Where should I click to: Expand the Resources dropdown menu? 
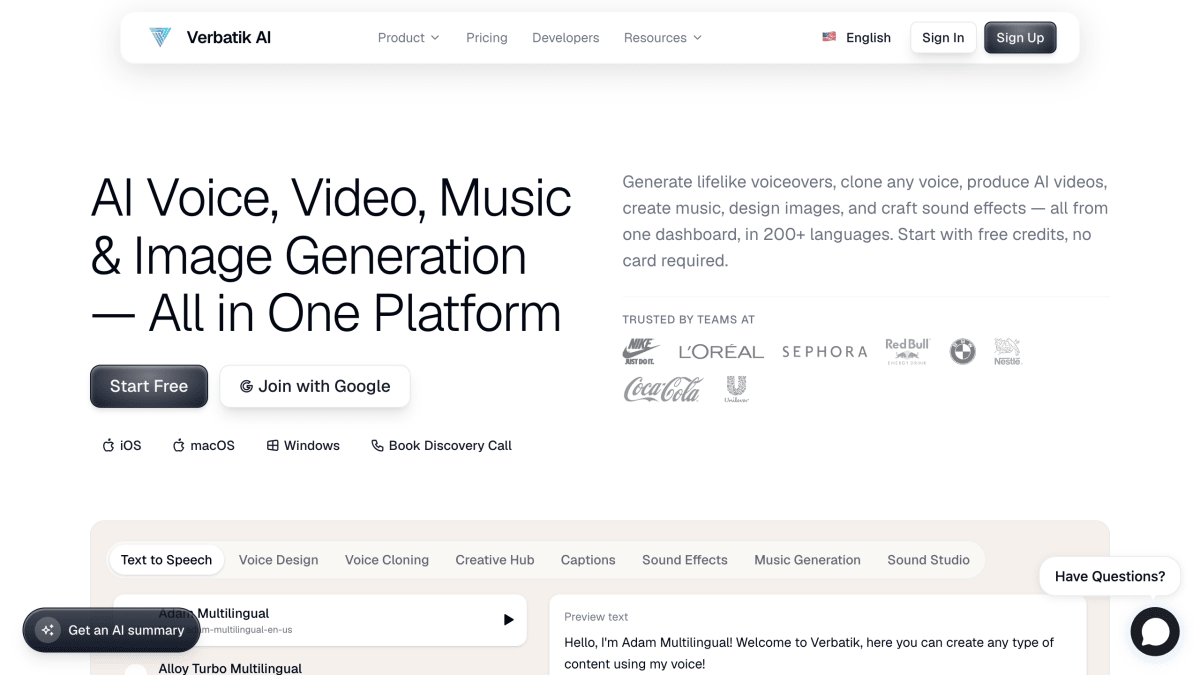663,38
